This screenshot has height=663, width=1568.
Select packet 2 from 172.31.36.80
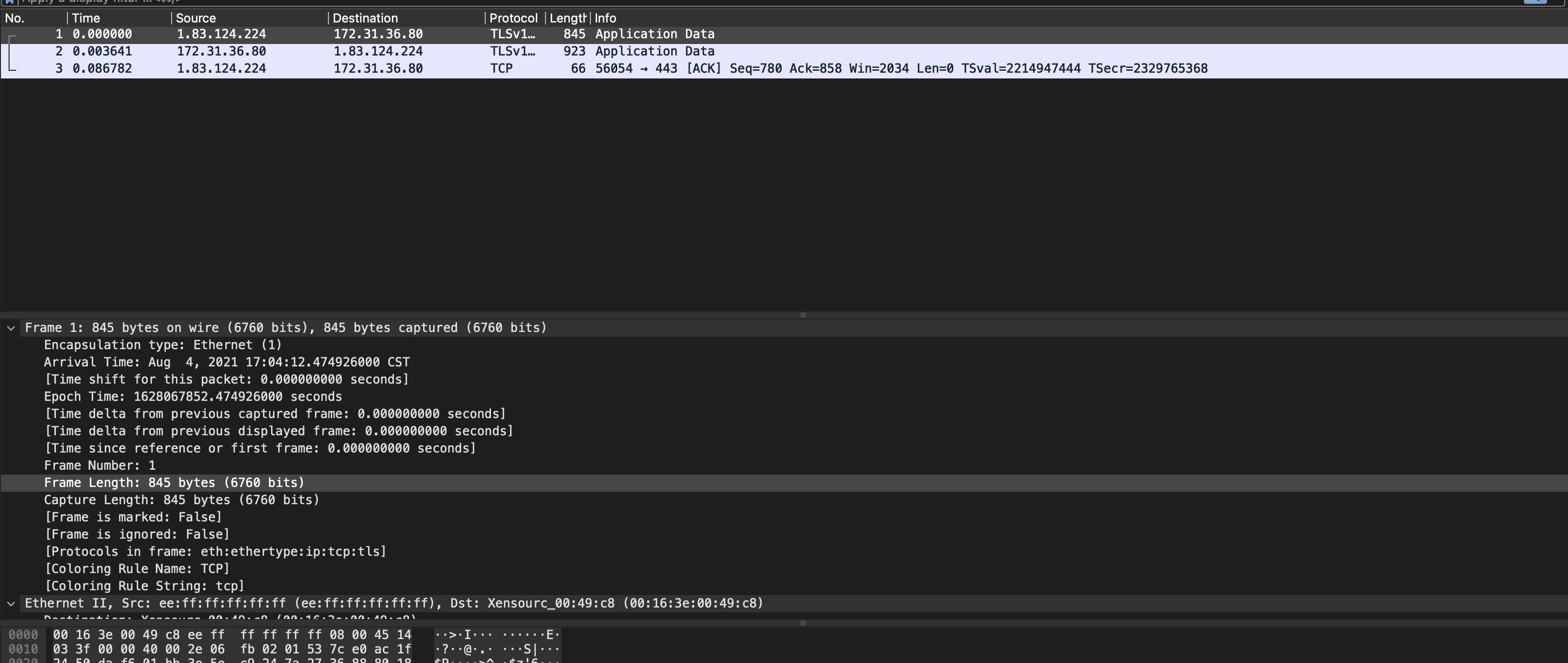click(221, 51)
